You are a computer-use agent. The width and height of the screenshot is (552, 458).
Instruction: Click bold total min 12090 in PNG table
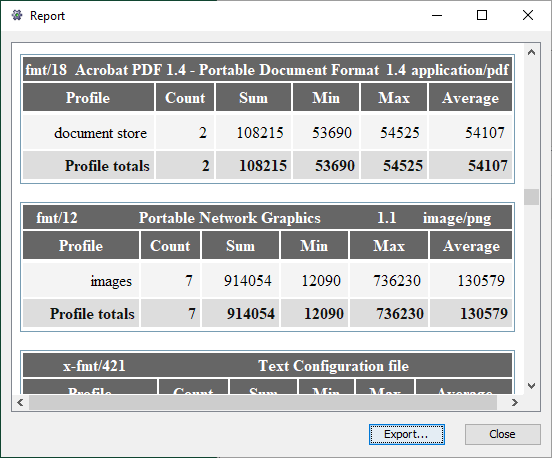(314, 313)
